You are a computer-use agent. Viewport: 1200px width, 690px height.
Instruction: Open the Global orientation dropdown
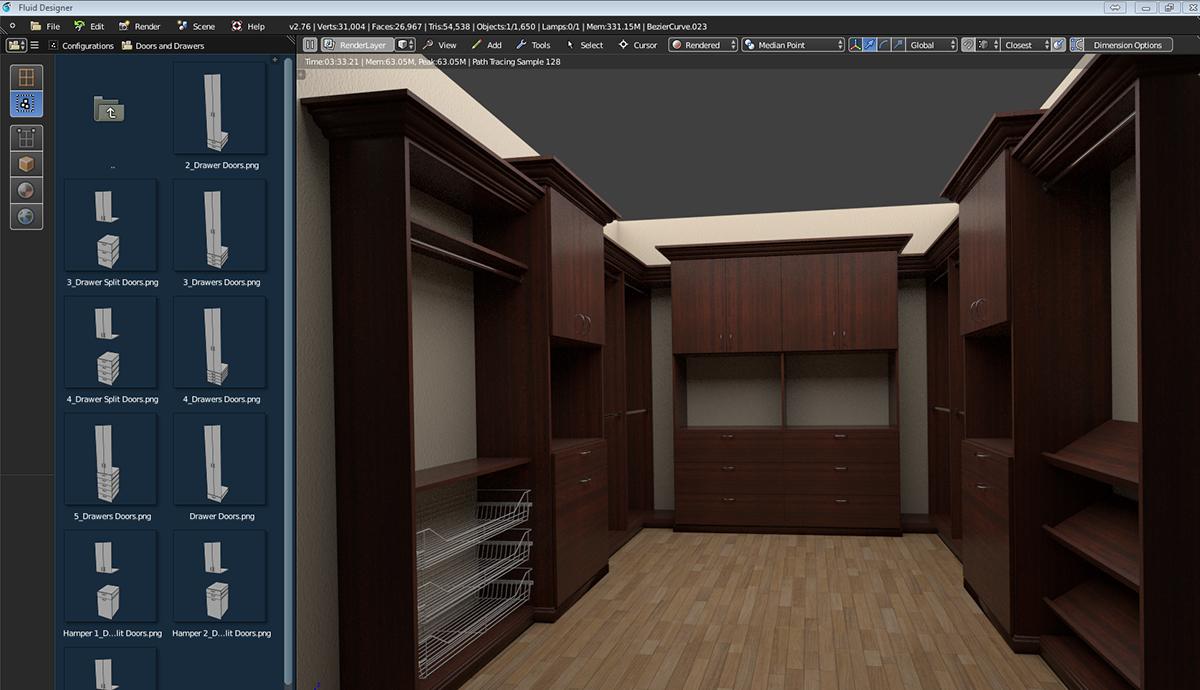(x=932, y=45)
